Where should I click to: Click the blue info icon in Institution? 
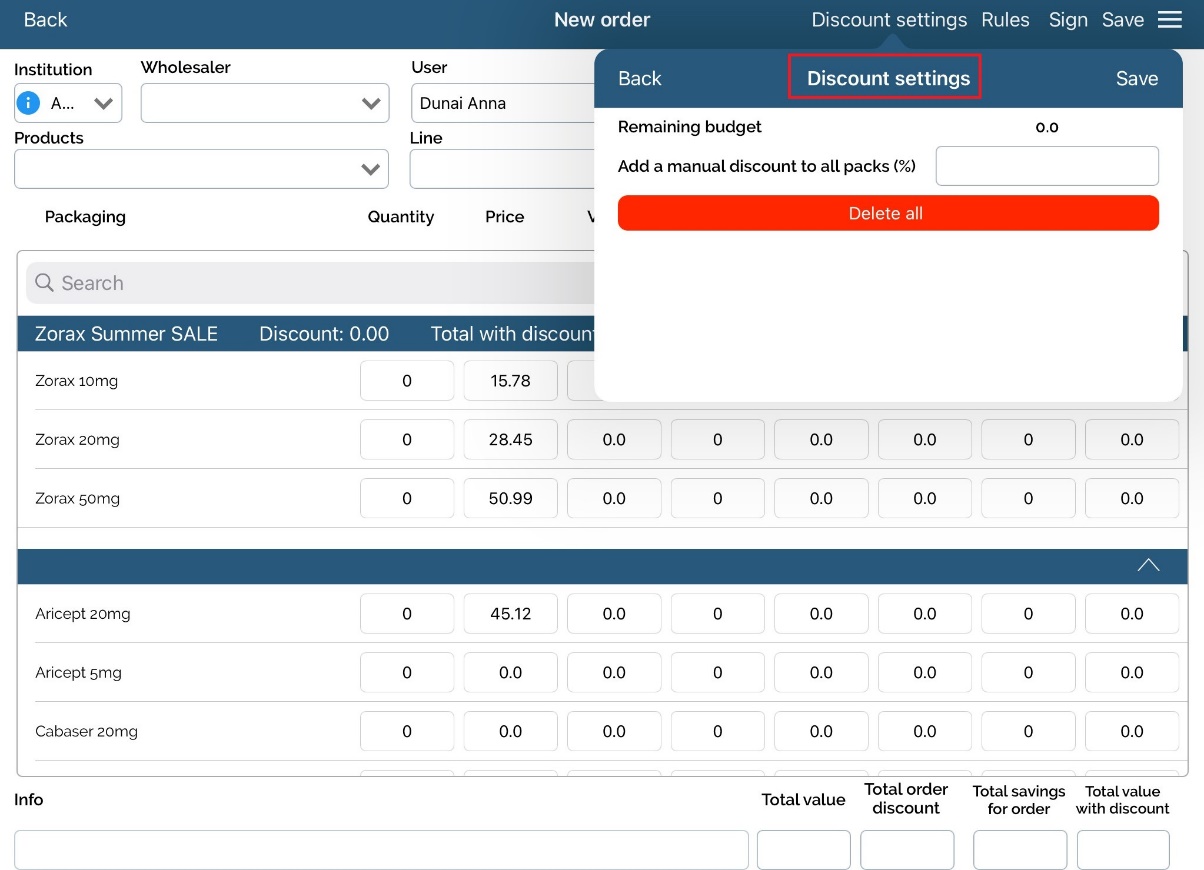coord(30,103)
